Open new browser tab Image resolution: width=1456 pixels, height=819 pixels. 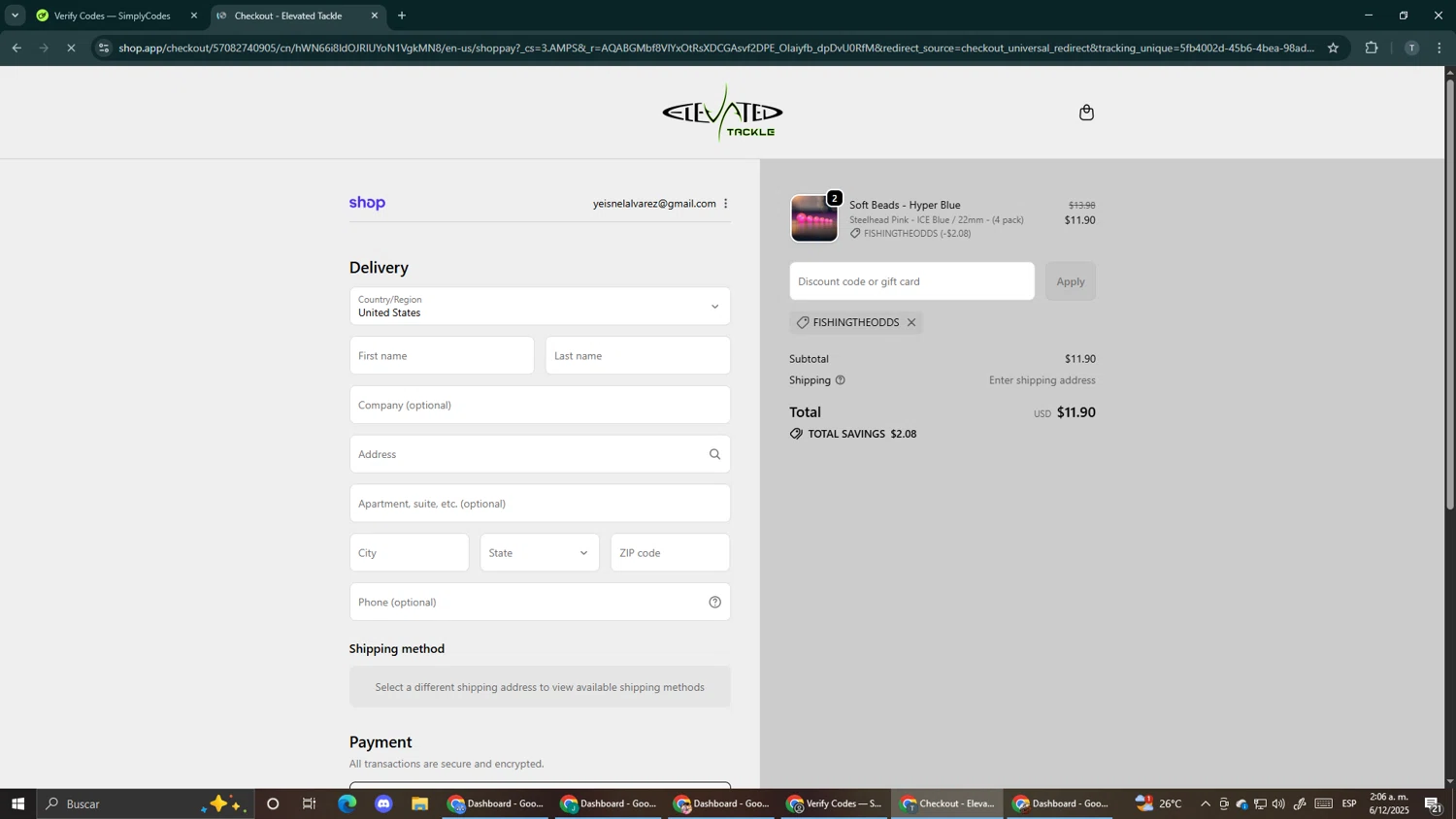pyautogui.click(x=402, y=16)
